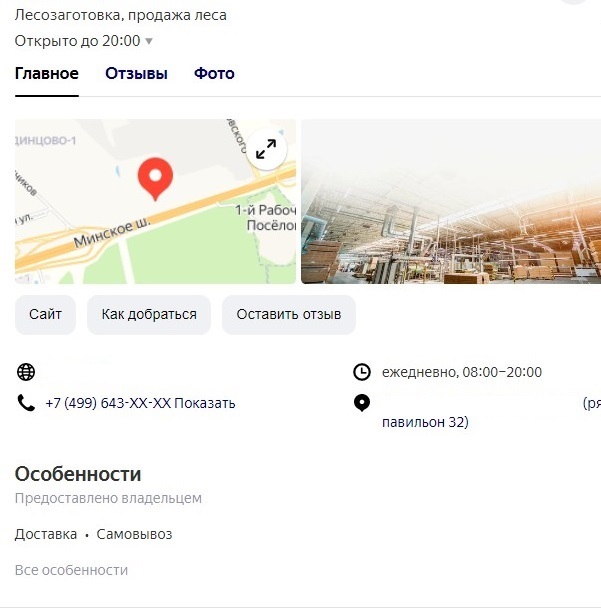This screenshot has width=601, height=611.
Task: Select the Главное tab
Action: point(46,74)
